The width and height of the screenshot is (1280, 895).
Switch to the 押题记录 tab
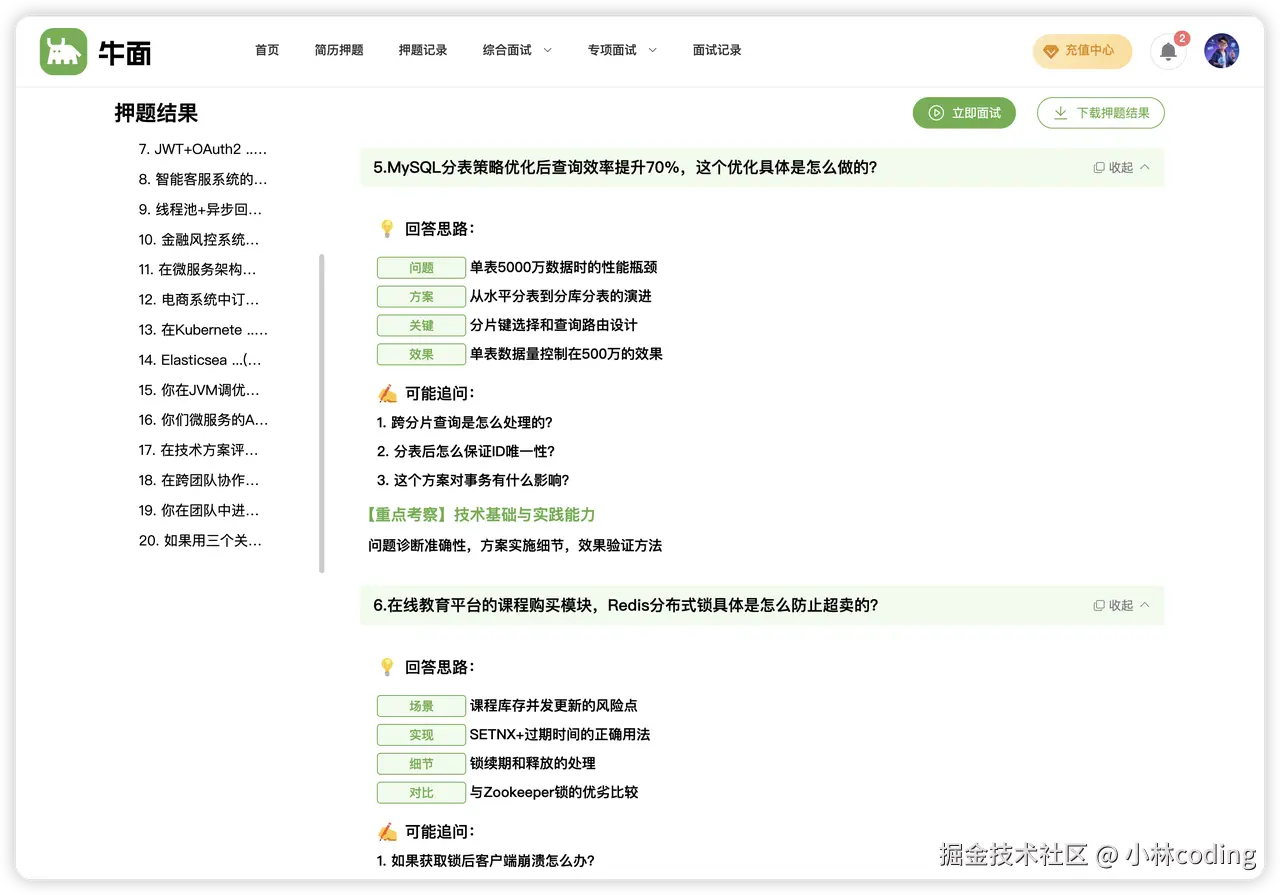(423, 49)
